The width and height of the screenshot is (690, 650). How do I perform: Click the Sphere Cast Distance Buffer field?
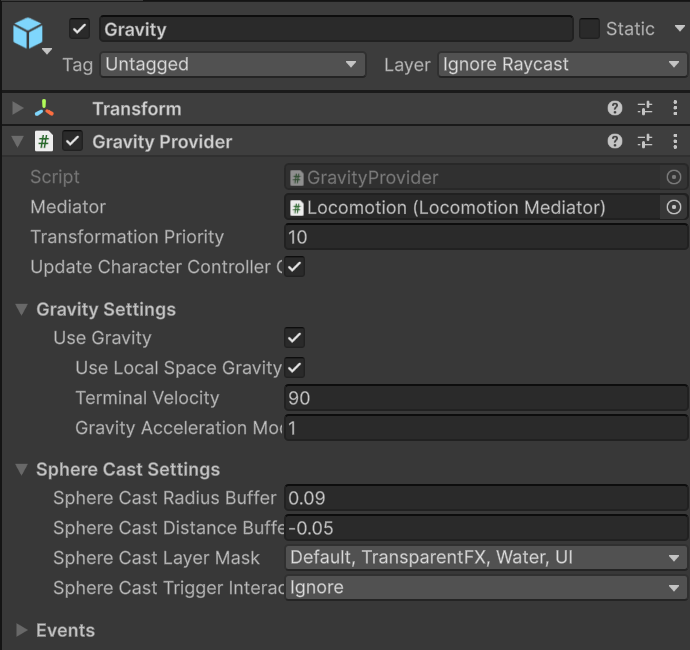[486, 528]
